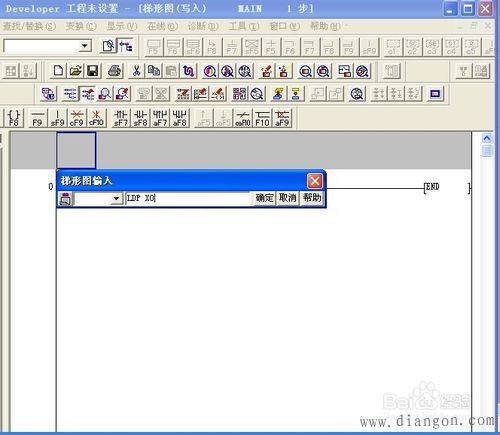
Task: Click the 取消 button
Action: point(288,198)
